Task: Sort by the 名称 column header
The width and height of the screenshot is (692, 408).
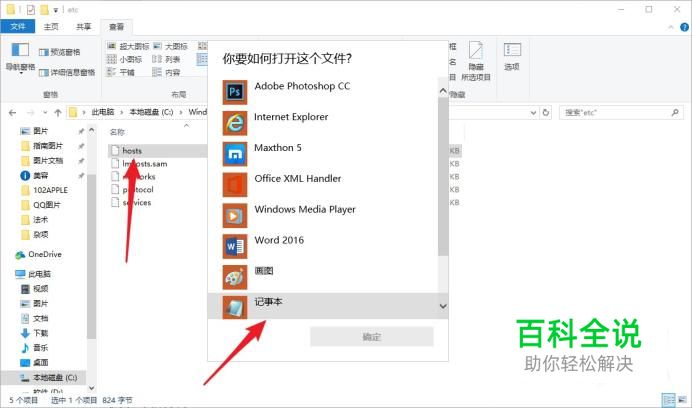Action: pos(117,132)
